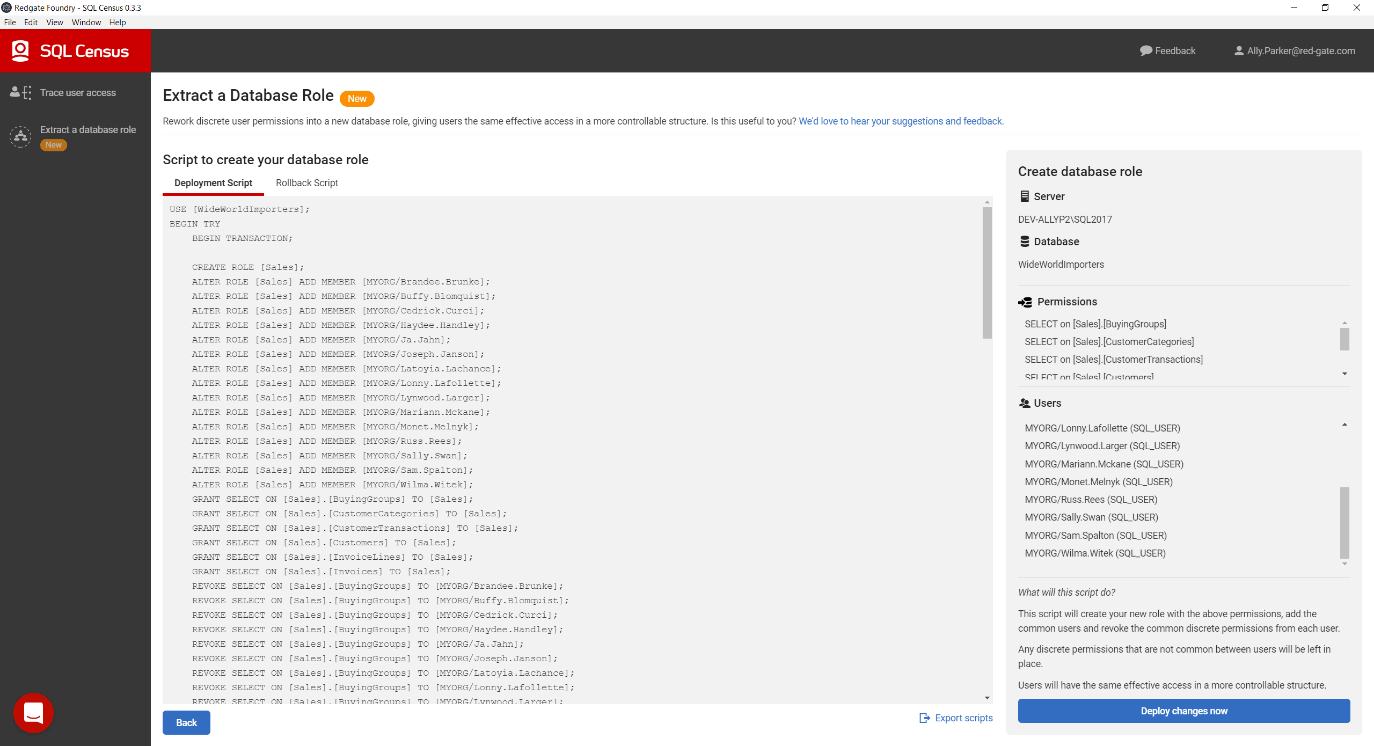Image resolution: width=1374 pixels, height=746 pixels.
Task: Open the Trace user access icon
Action: coord(20,92)
